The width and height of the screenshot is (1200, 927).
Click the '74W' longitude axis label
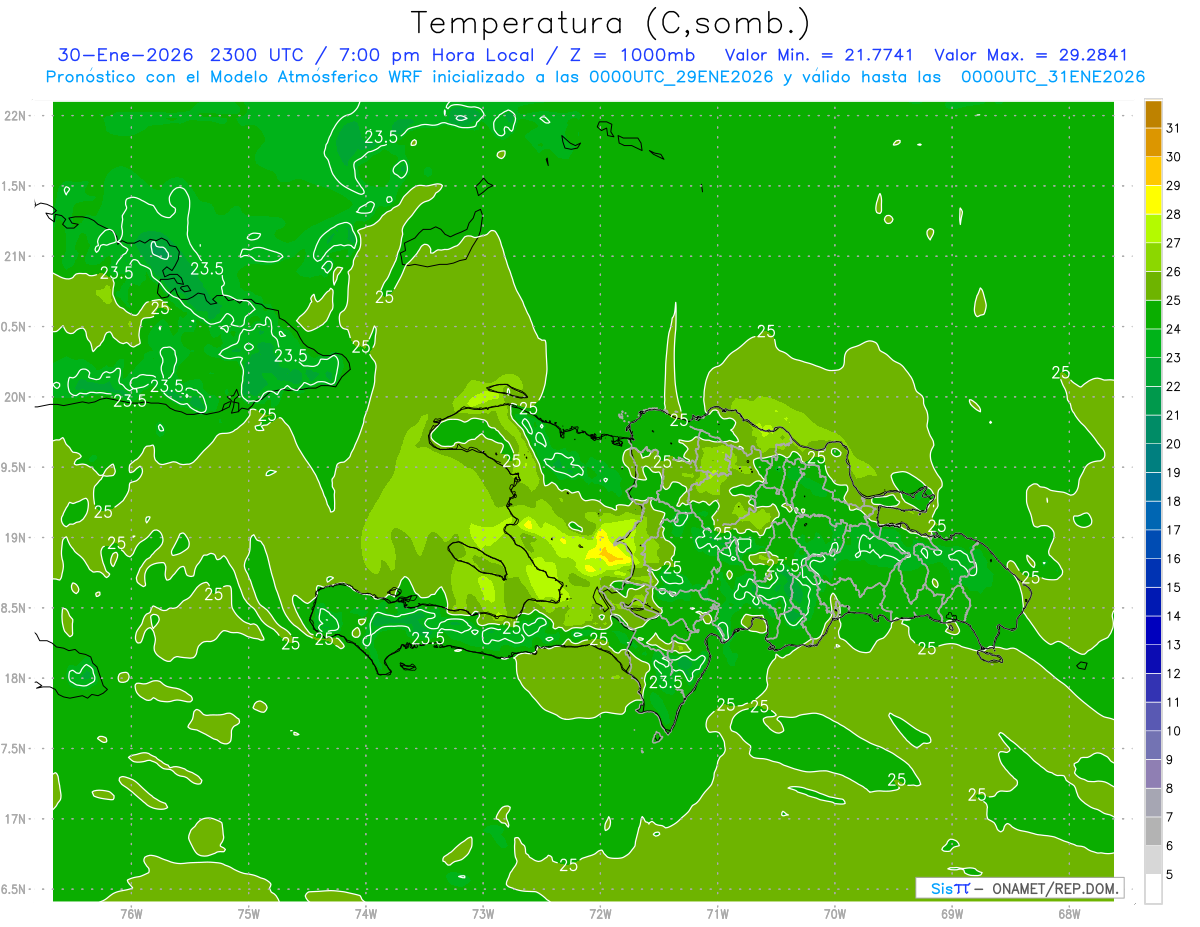click(366, 912)
